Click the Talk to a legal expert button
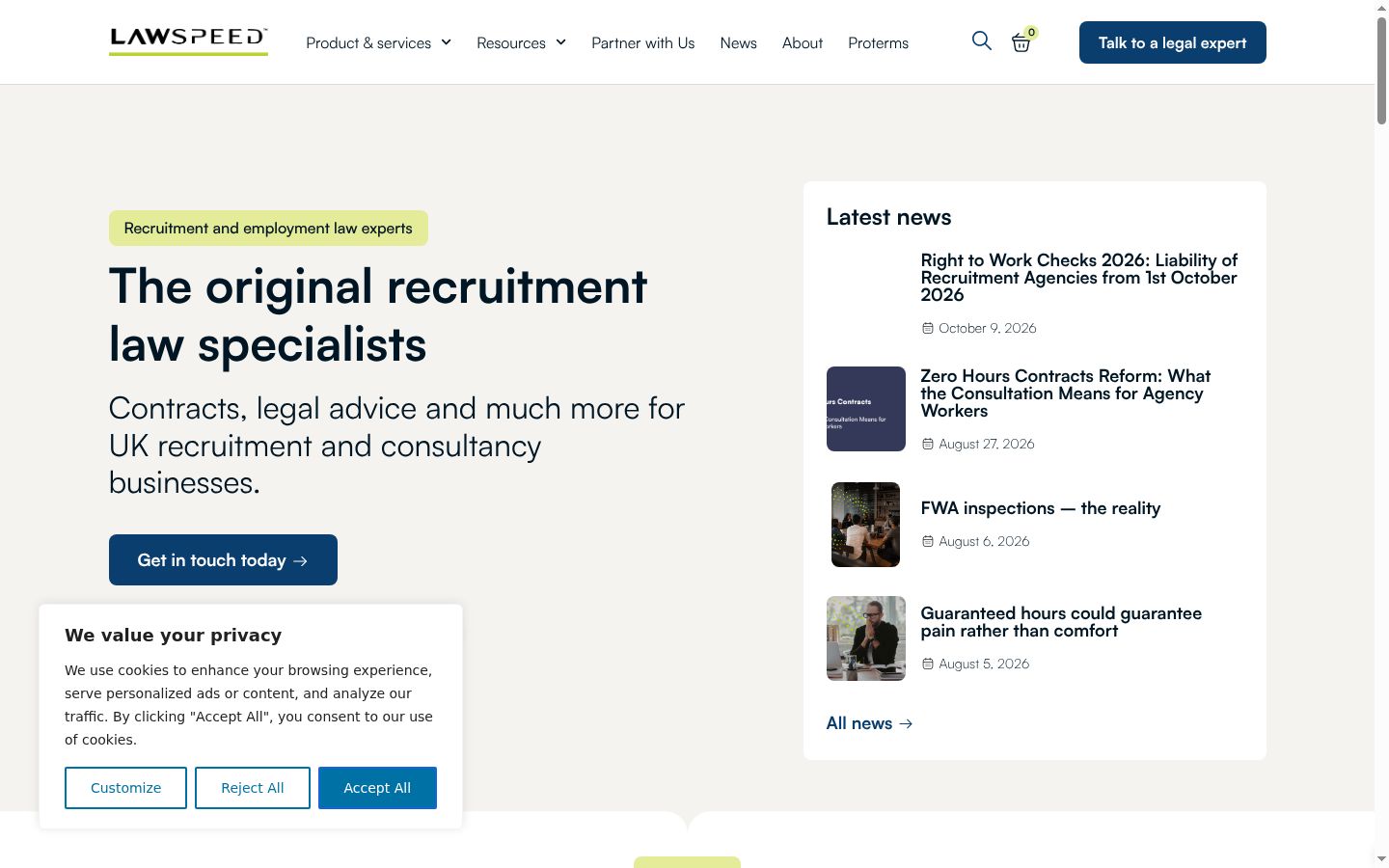The width and height of the screenshot is (1389, 868). 1172,42
